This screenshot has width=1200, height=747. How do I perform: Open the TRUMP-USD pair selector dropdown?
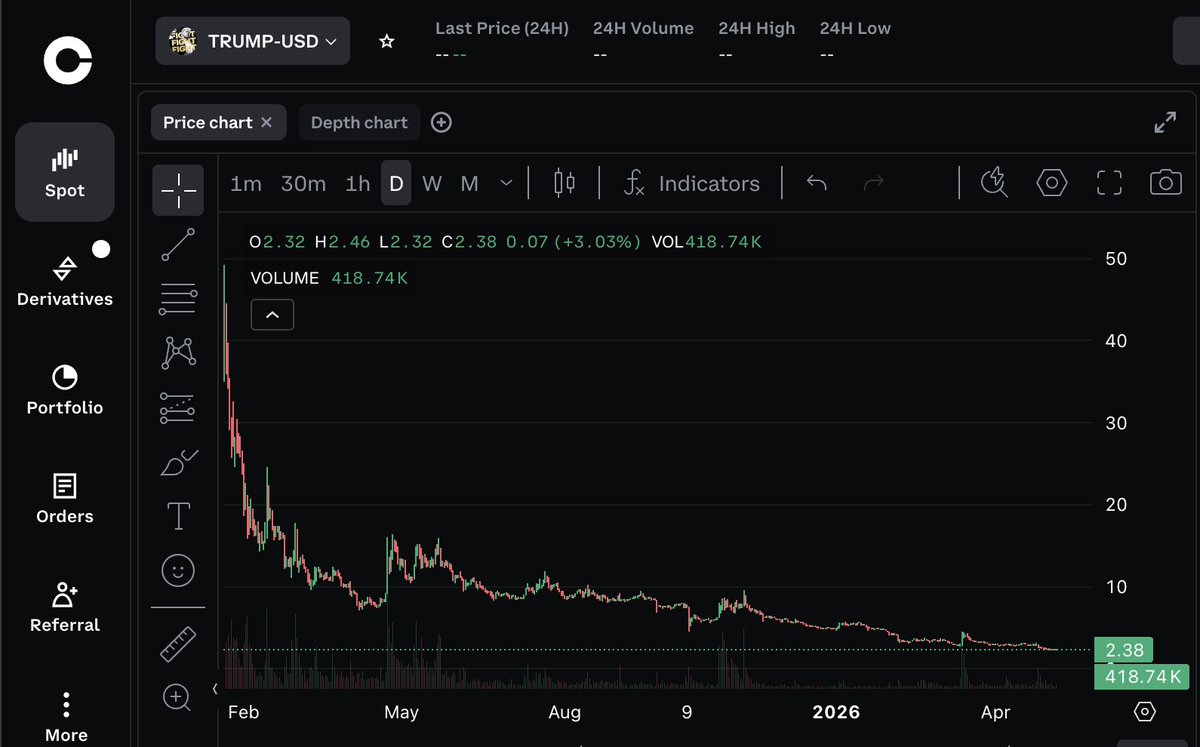253,41
